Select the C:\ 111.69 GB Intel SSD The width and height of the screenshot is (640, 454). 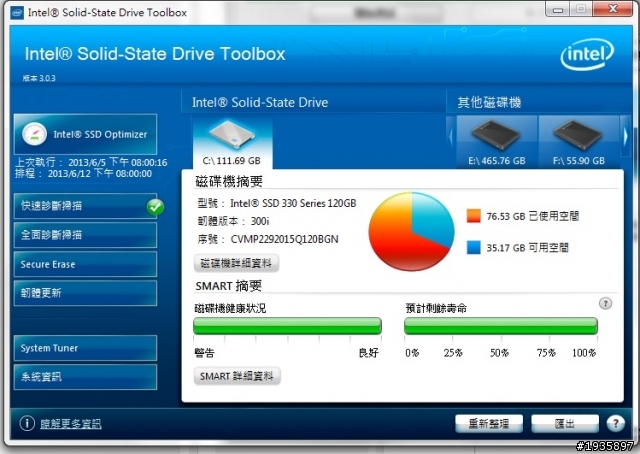[x=232, y=142]
